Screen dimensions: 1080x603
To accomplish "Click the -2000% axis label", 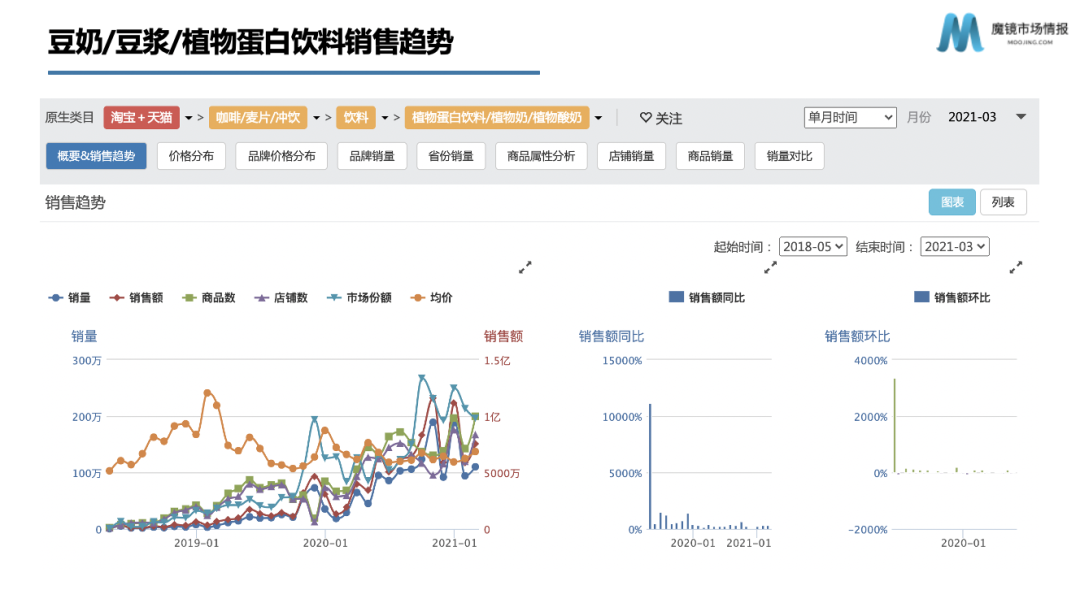I will click(x=868, y=530).
